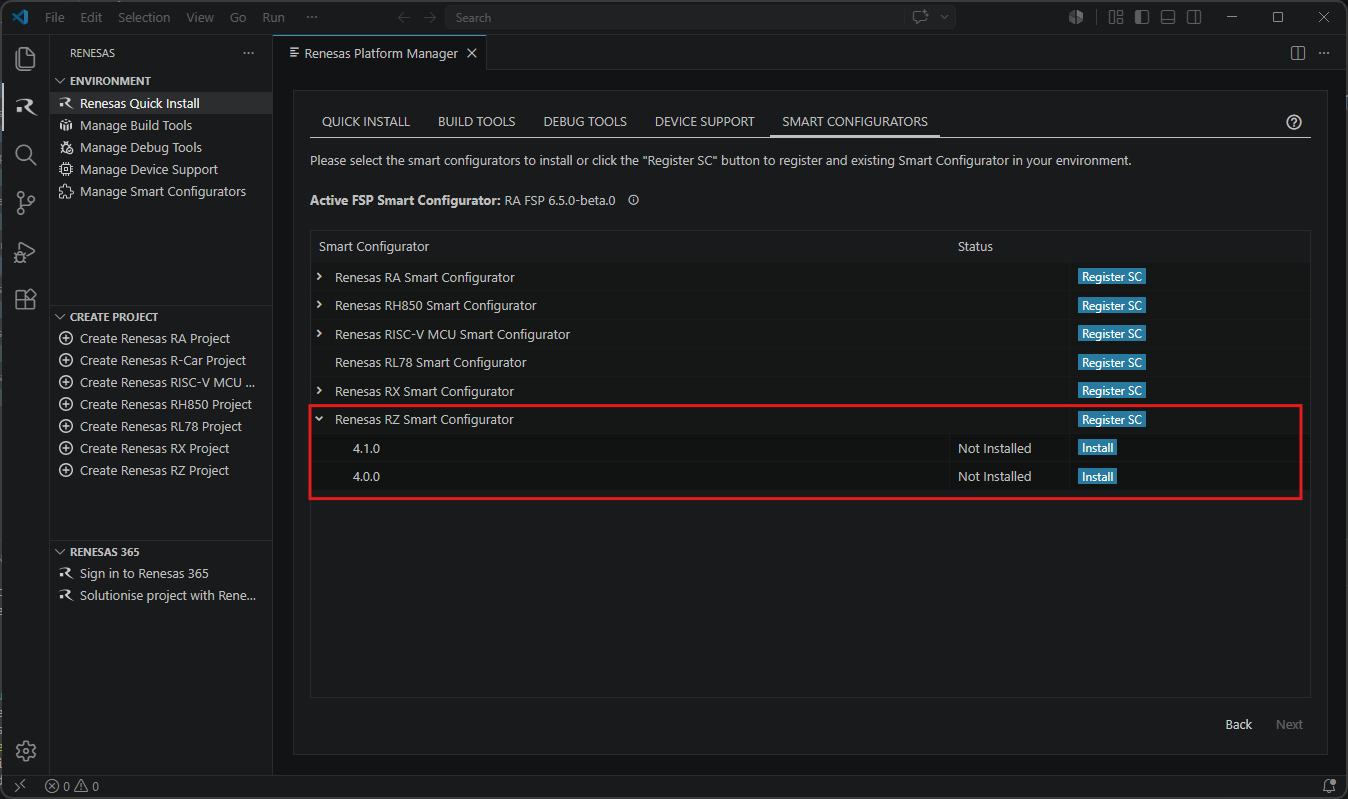Expand Renesas RH850 Smart Configurator row

tap(319, 305)
